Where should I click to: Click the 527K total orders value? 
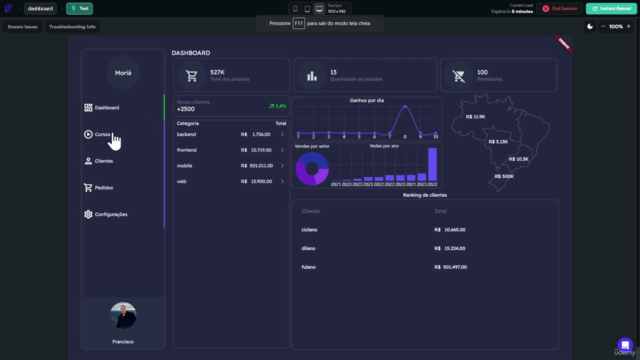click(x=217, y=72)
